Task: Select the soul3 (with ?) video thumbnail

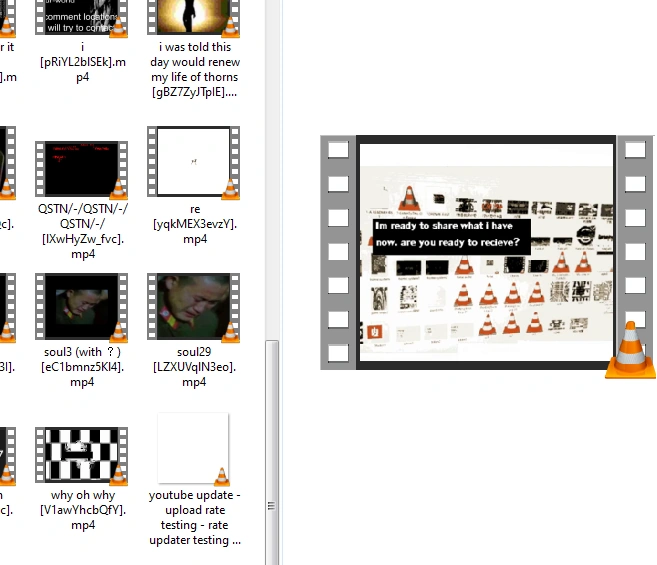Action: pyautogui.click(x=81, y=306)
